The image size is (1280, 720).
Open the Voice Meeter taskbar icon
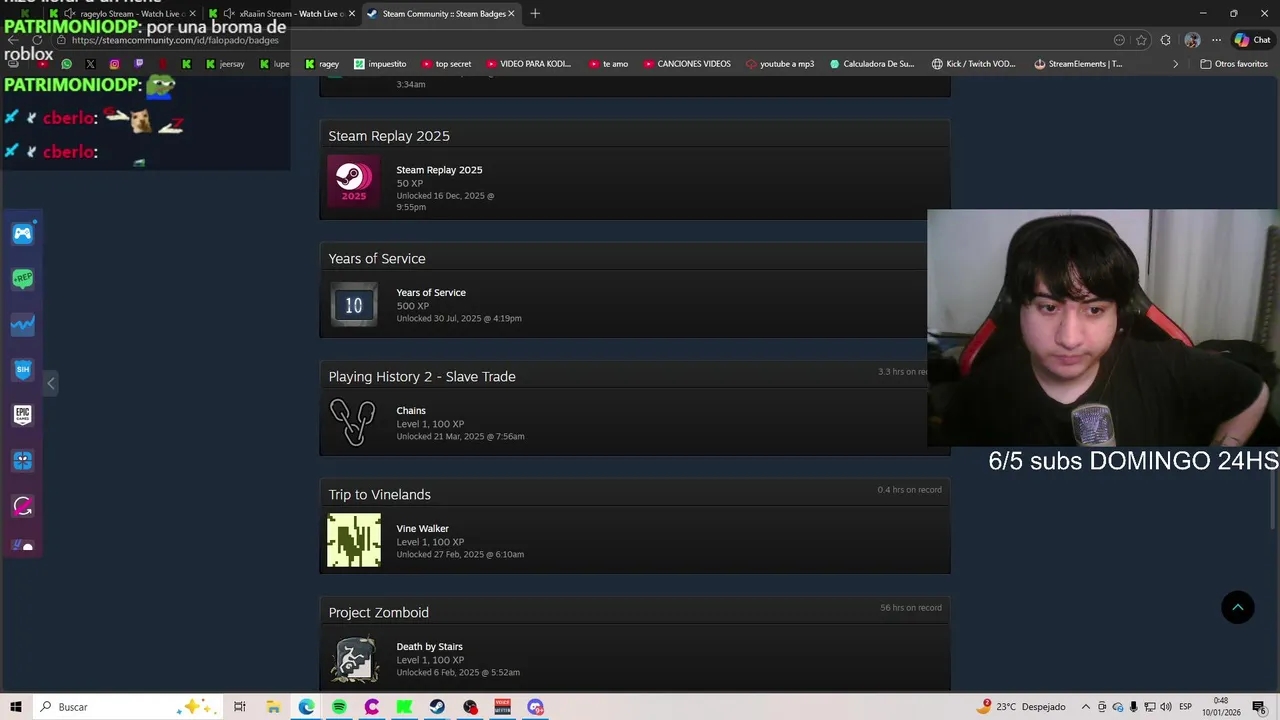pos(502,707)
